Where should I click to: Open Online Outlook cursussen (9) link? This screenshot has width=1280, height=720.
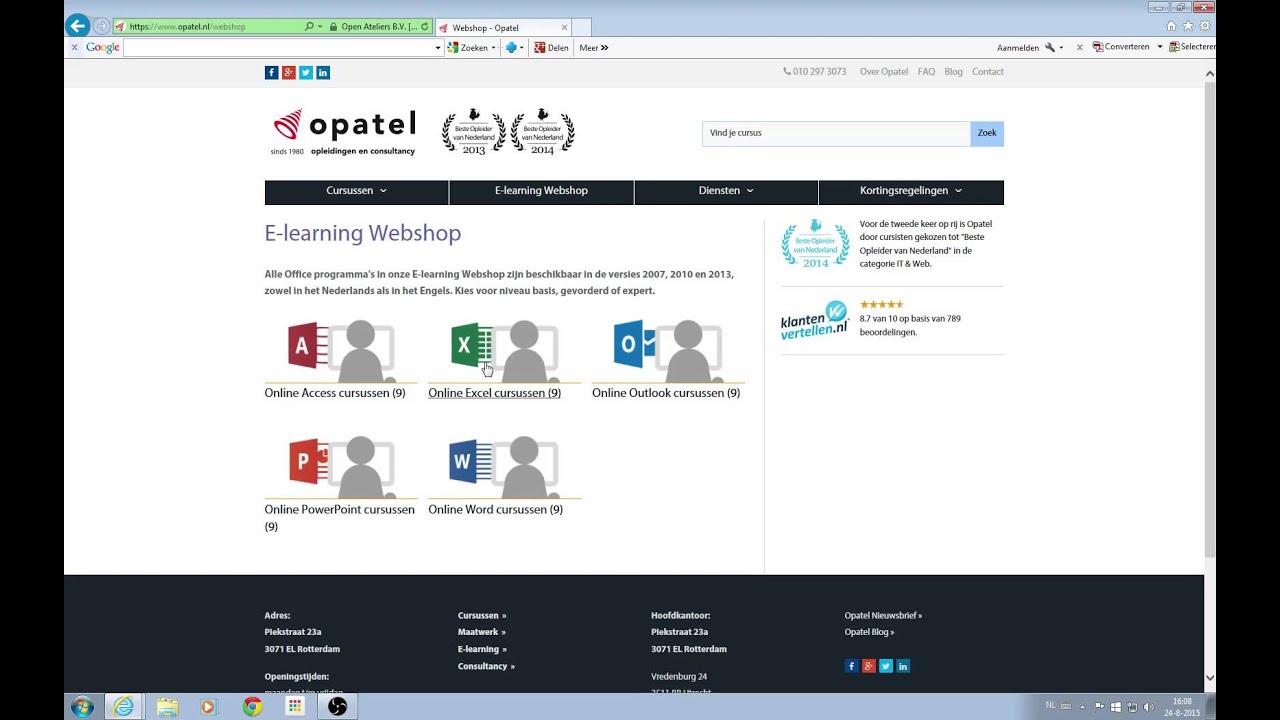(x=666, y=393)
